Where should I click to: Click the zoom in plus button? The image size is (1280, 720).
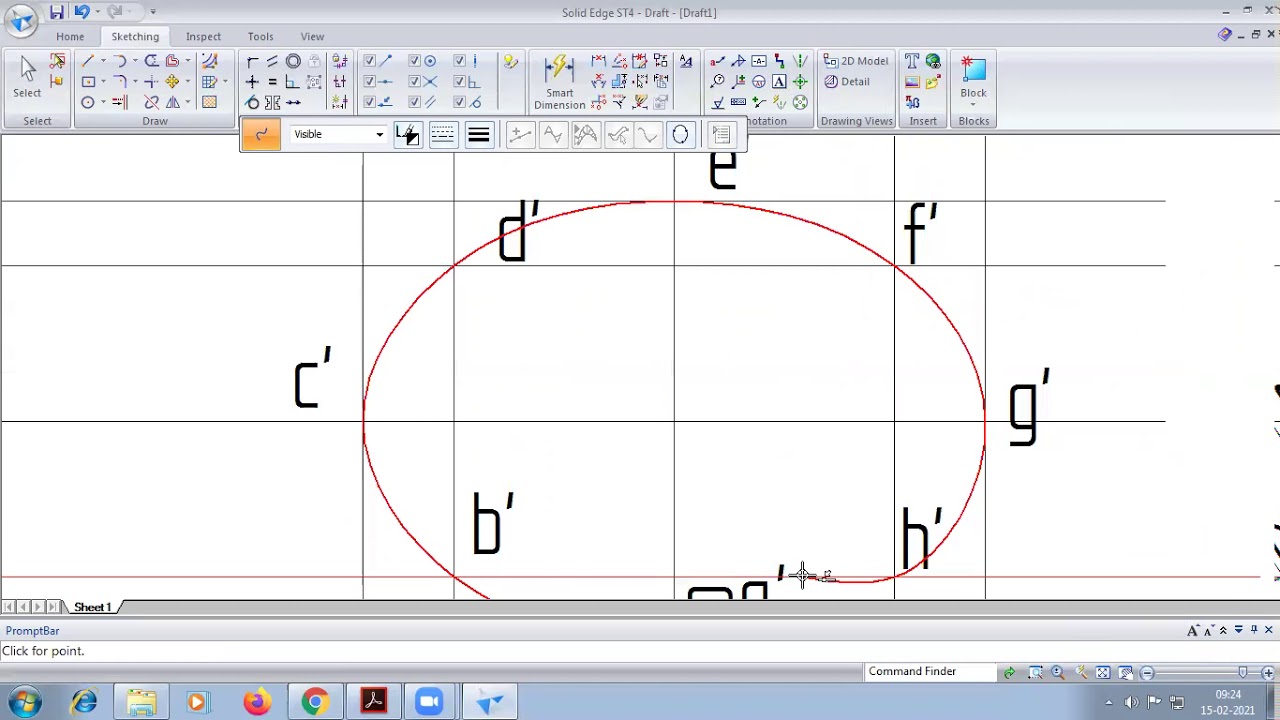click(x=1268, y=672)
